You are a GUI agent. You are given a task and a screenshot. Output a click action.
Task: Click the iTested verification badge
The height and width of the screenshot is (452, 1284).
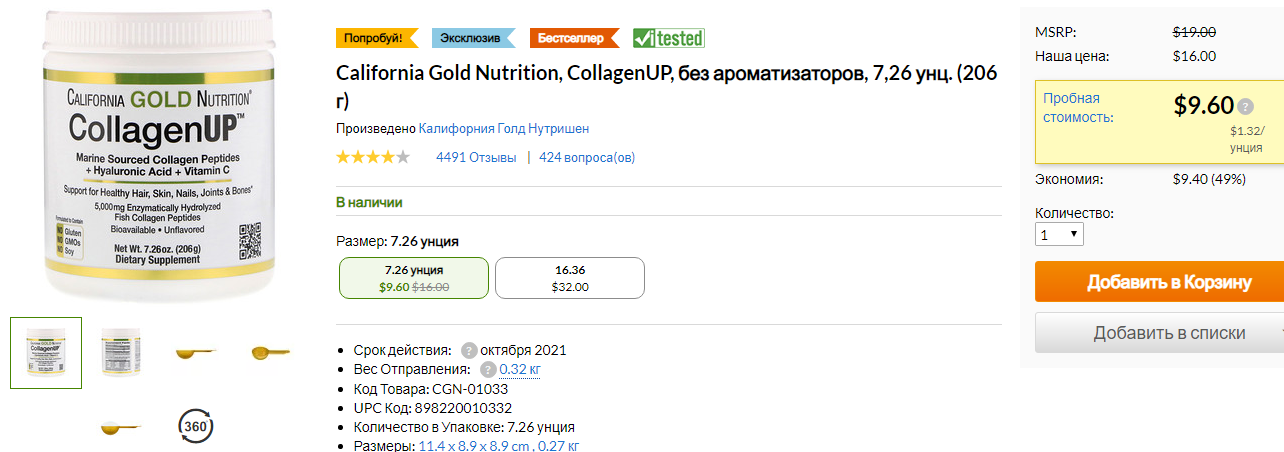[669, 38]
